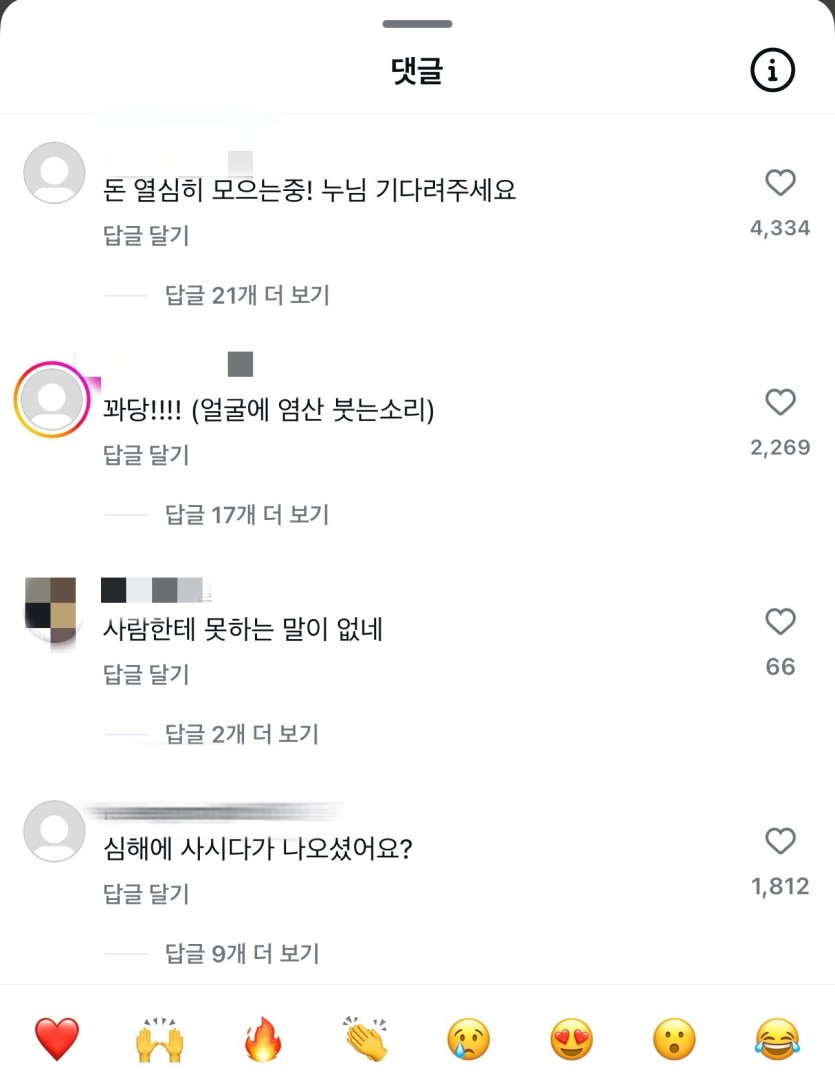The width and height of the screenshot is (835, 1080).
Task: Like the comment with 1,812 likes
Action: coord(780,841)
